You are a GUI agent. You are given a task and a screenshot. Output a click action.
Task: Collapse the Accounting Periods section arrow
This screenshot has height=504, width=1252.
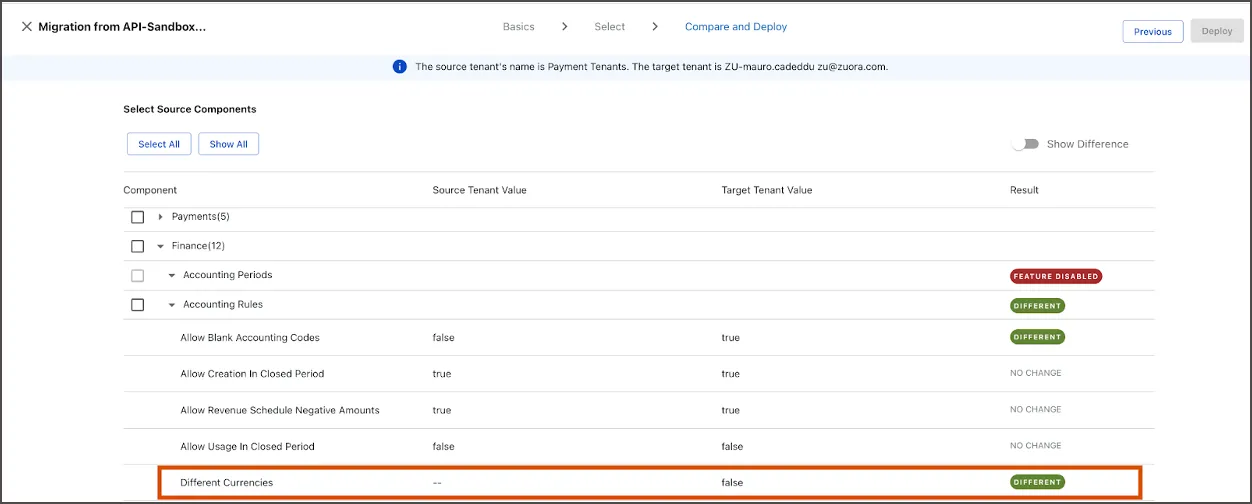172,275
